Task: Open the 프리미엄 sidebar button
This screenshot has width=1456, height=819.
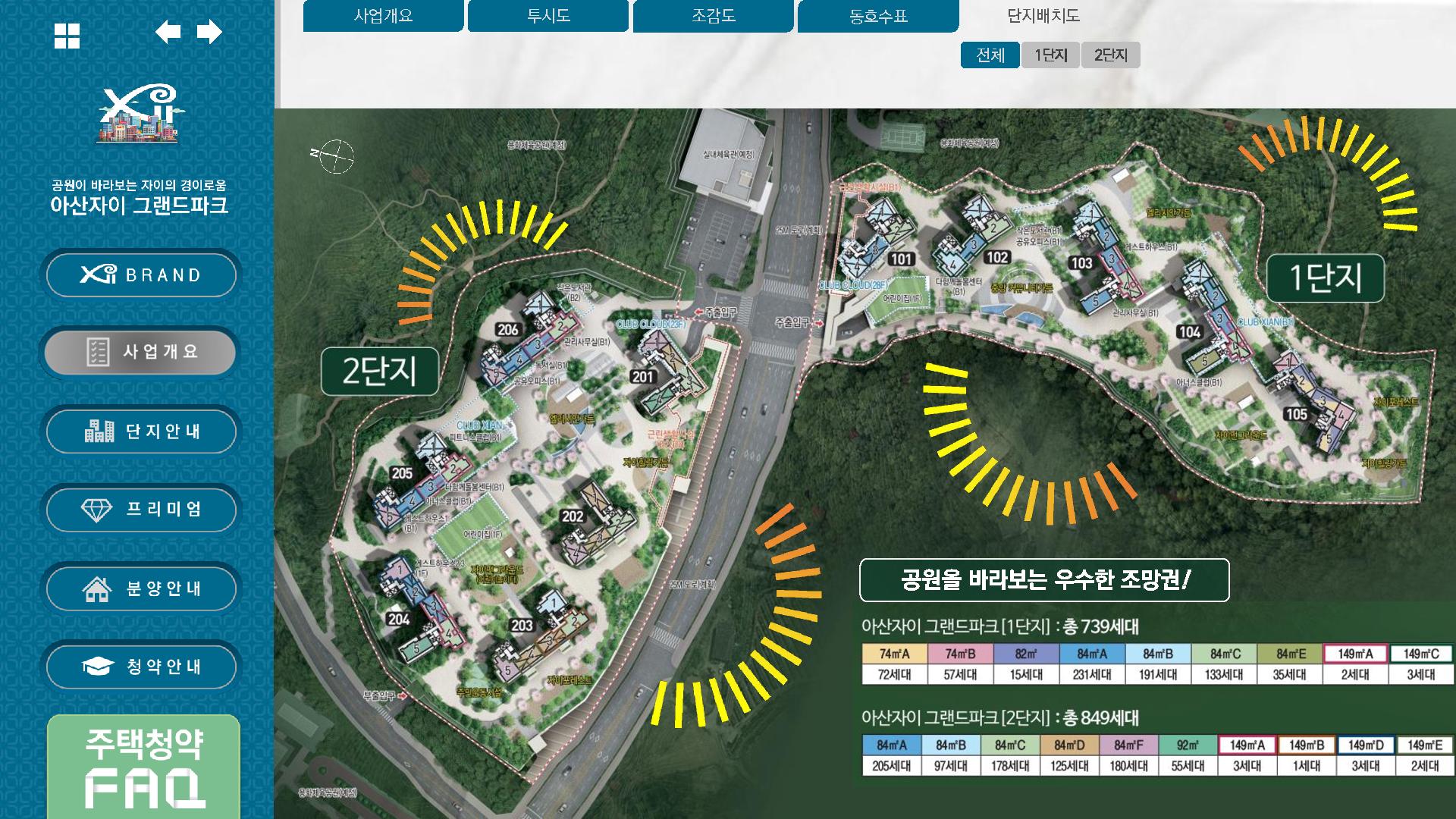Action: [x=141, y=510]
